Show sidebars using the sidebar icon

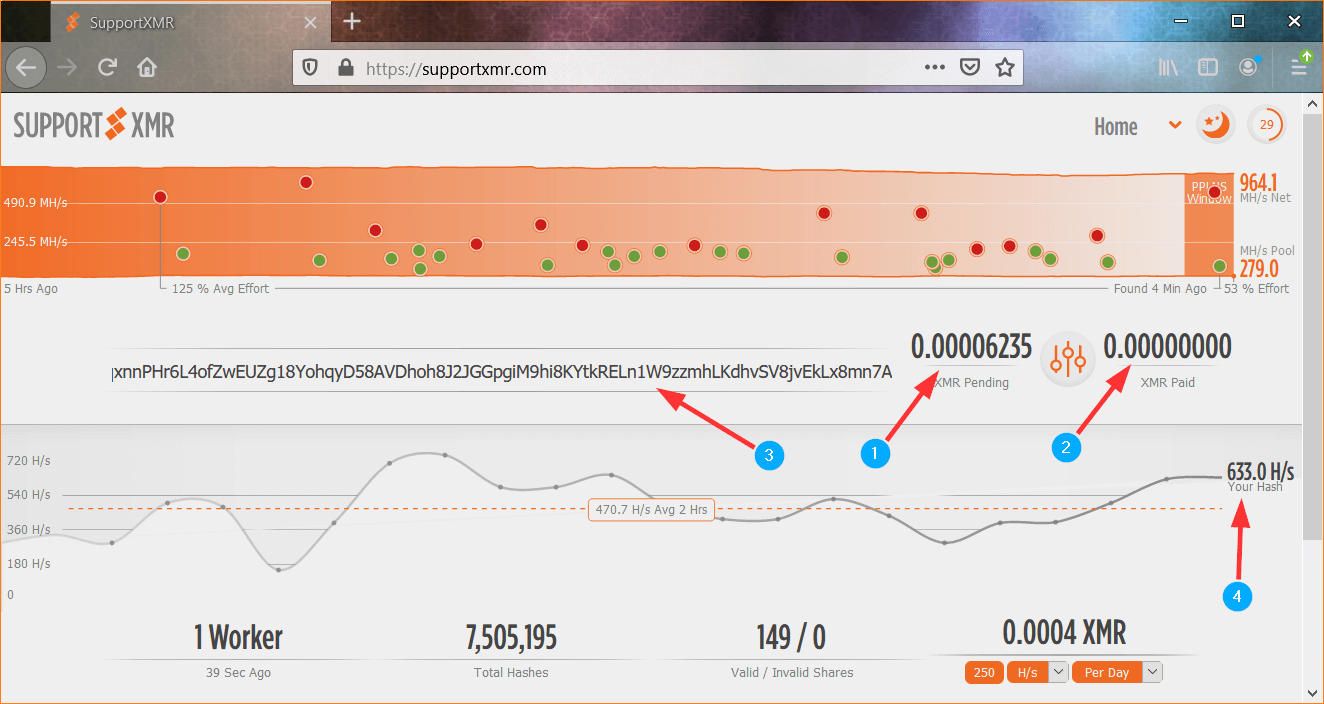tap(1208, 68)
